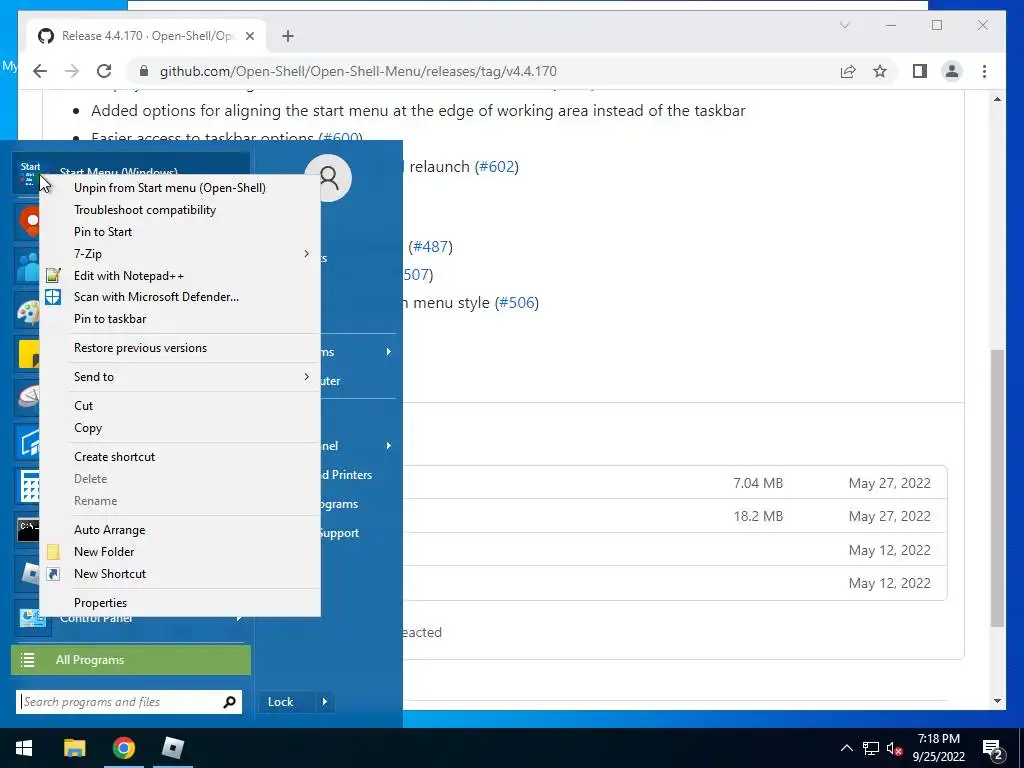Click the 7.04 MB asset size
Viewport: 1024px width, 768px height.
[758, 483]
